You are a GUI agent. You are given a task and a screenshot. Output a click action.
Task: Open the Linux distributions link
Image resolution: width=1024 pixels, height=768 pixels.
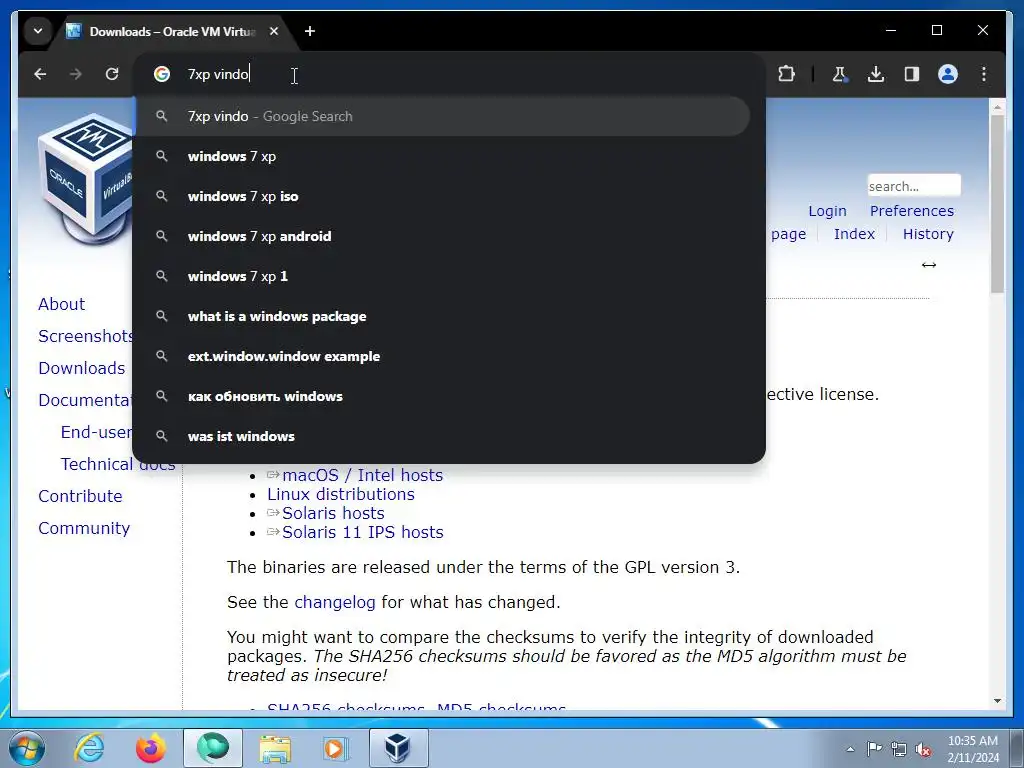pyautogui.click(x=341, y=494)
